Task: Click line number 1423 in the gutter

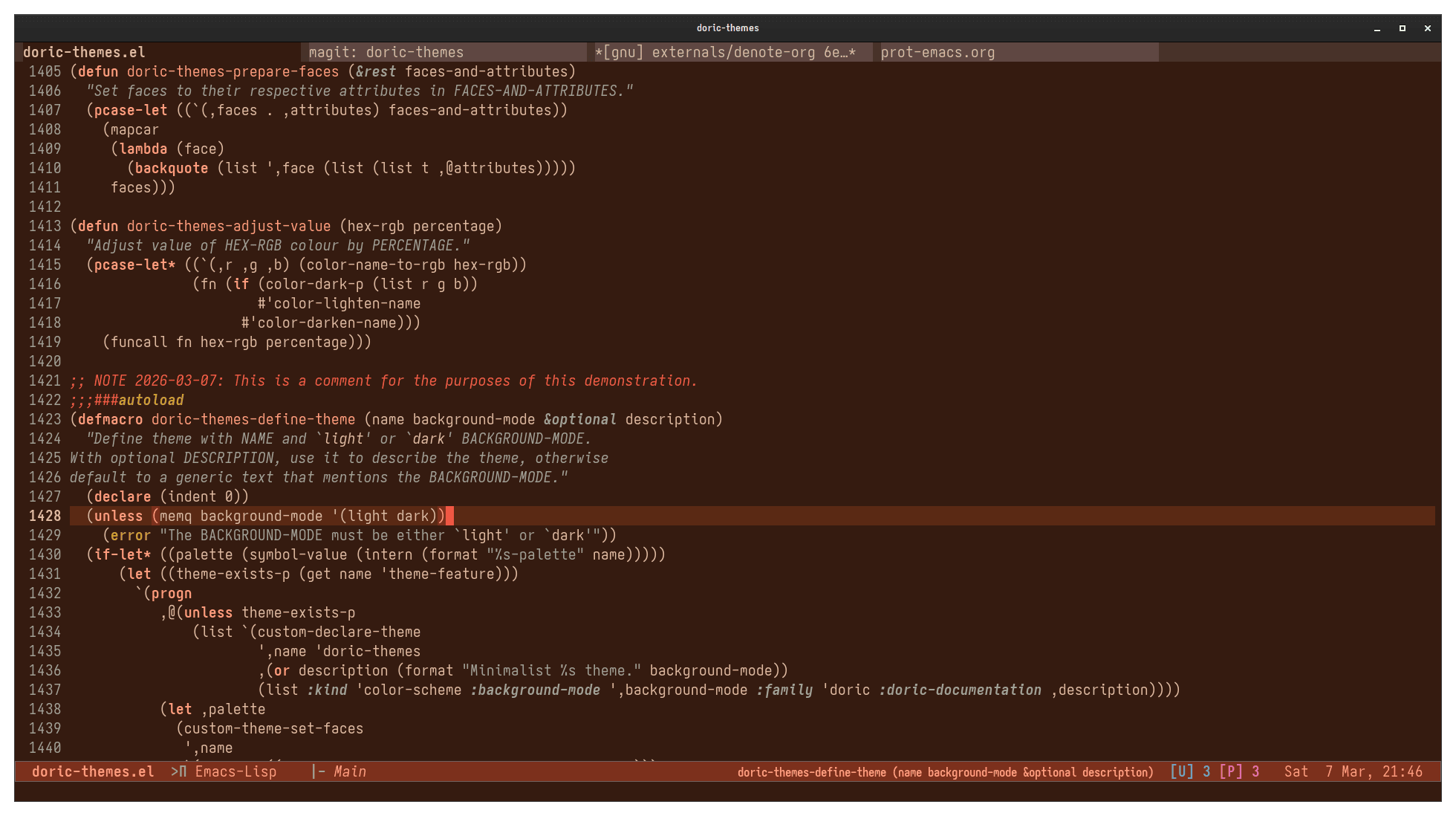Action: pyautogui.click(x=45, y=419)
